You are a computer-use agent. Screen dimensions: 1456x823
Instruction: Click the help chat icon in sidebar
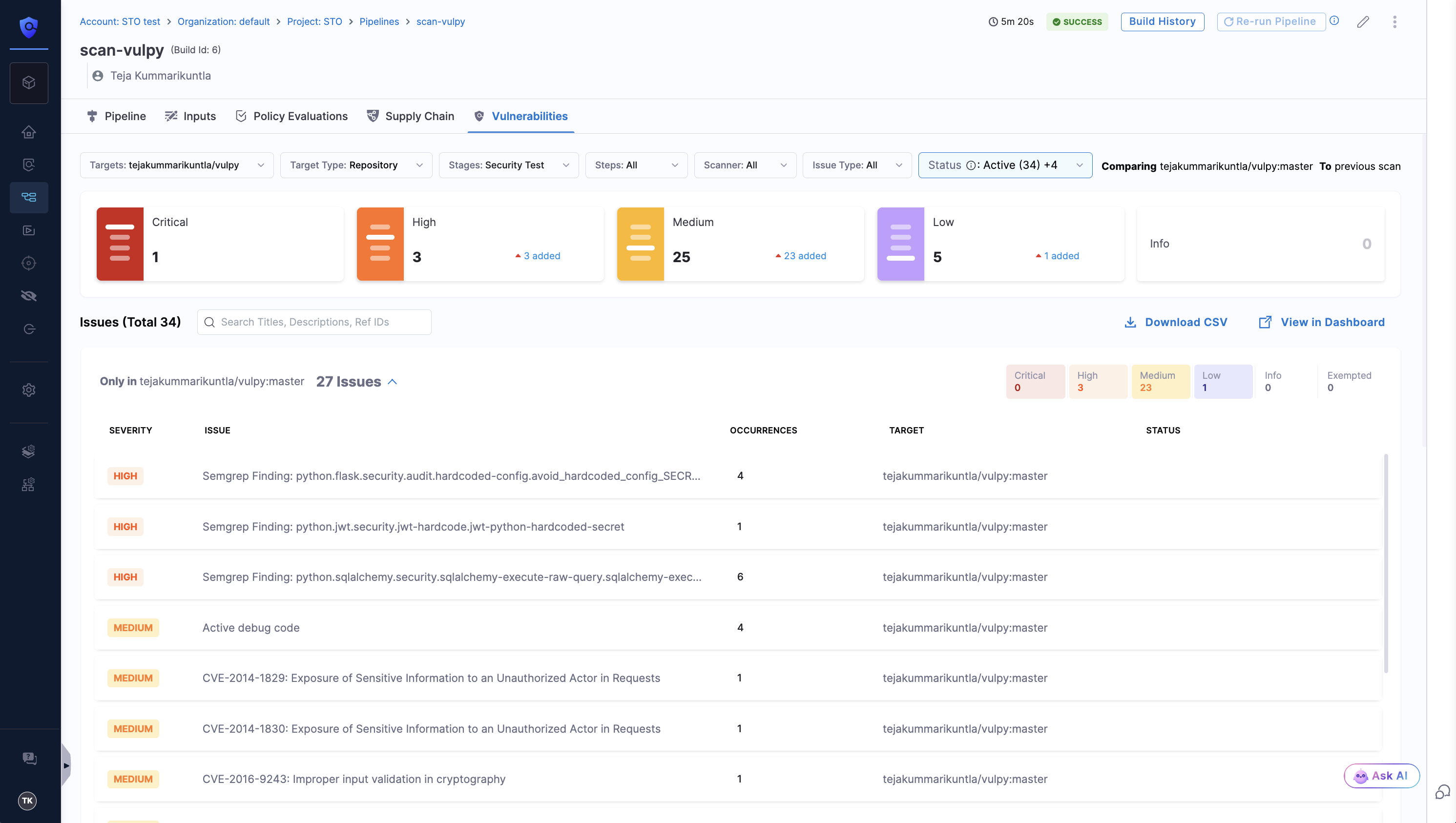point(29,758)
